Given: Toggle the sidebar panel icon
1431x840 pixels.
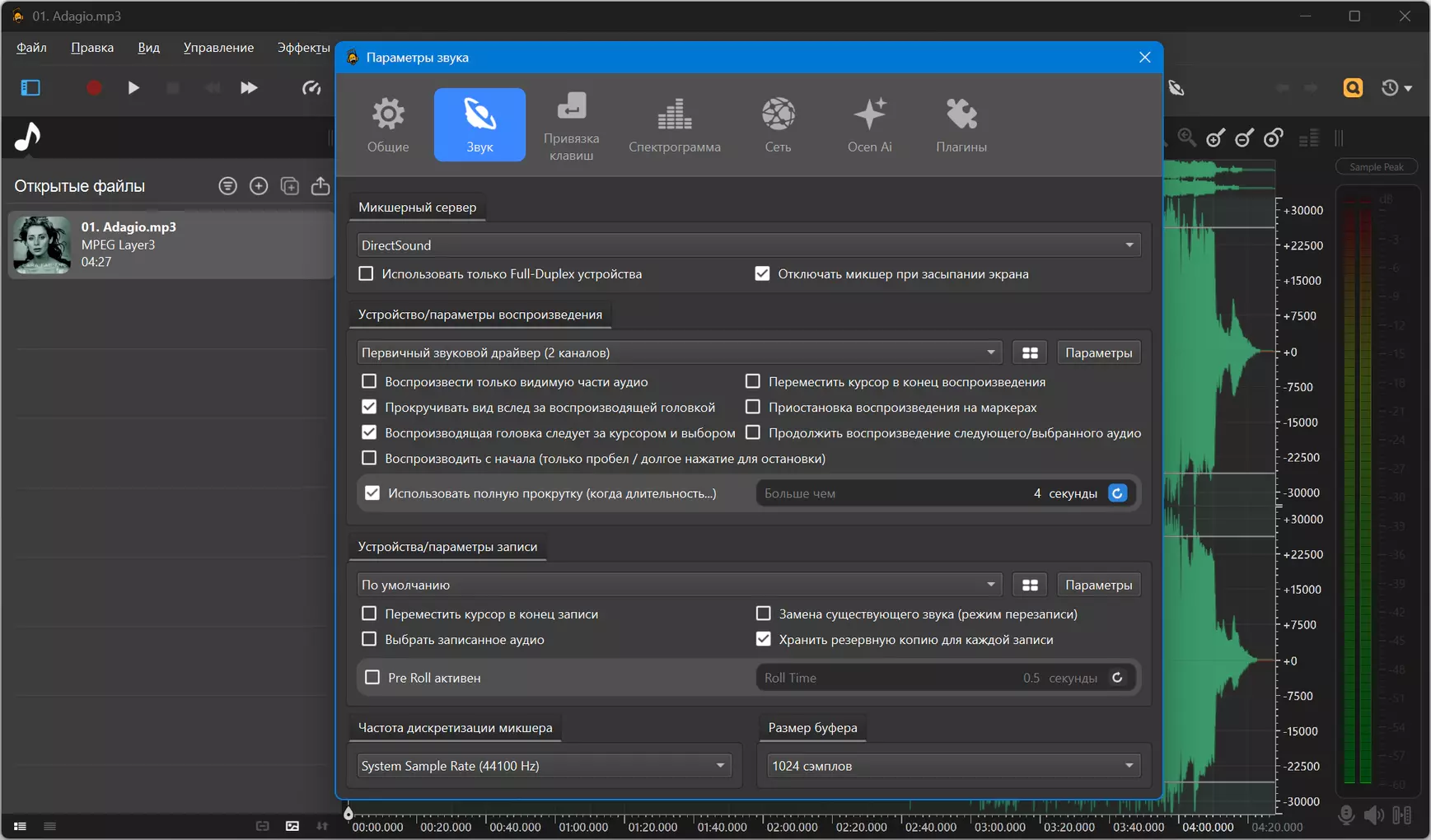Looking at the screenshot, I should click(x=30, y=88).
